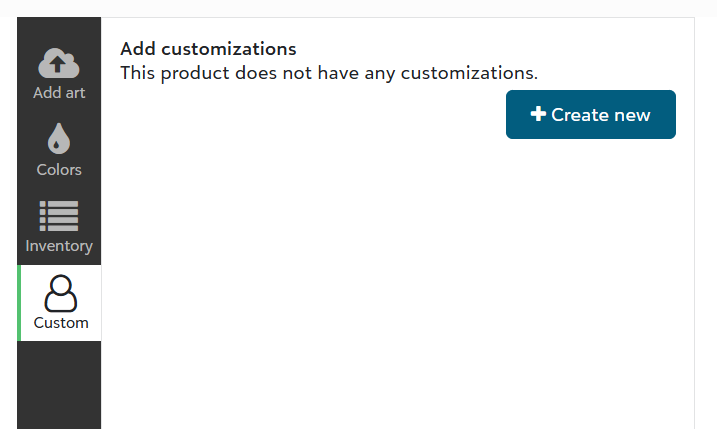Go to the Inventory tab

tap(59, 227)
